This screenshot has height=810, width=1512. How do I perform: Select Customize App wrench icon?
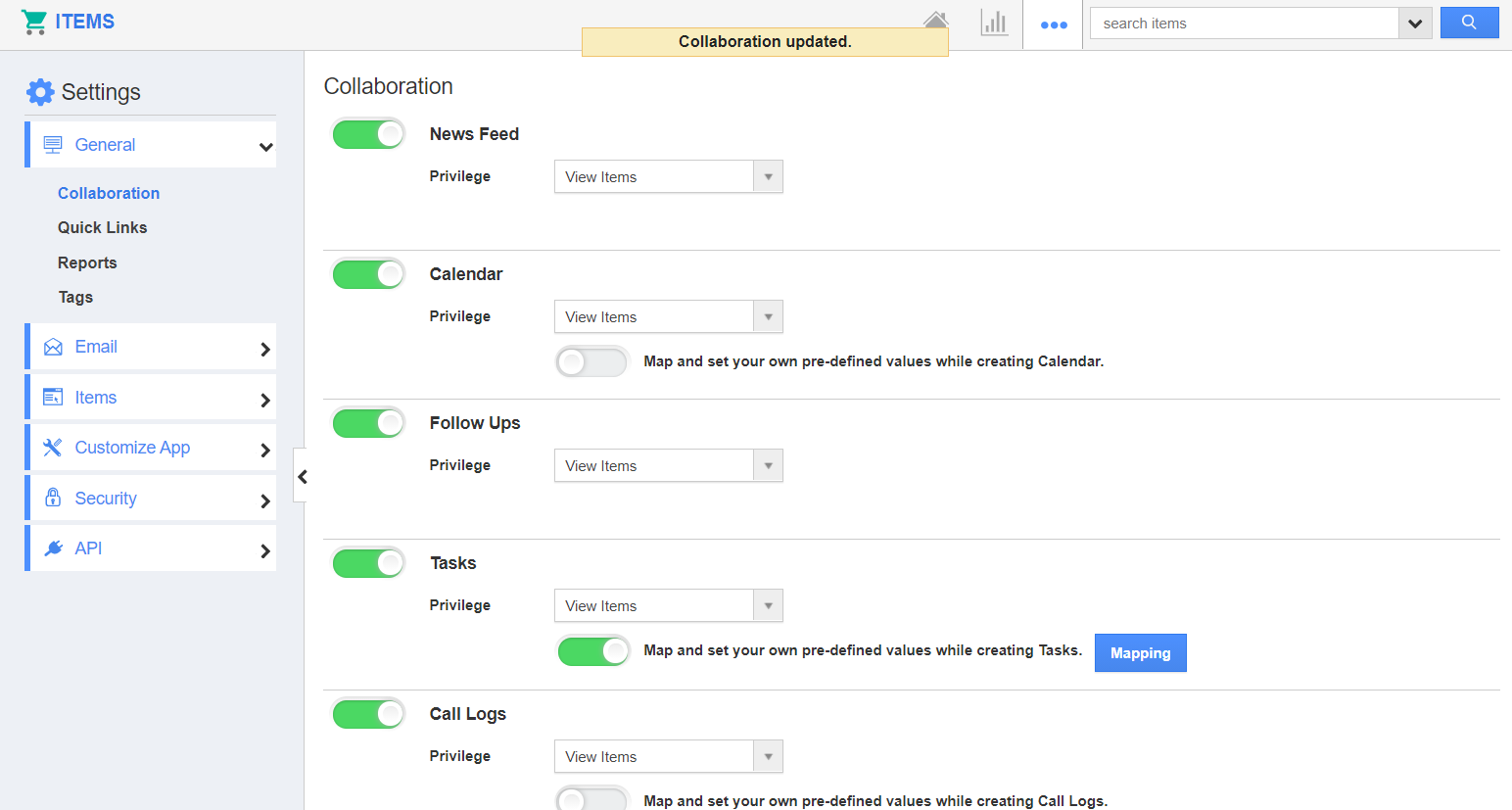coord(53,447)
